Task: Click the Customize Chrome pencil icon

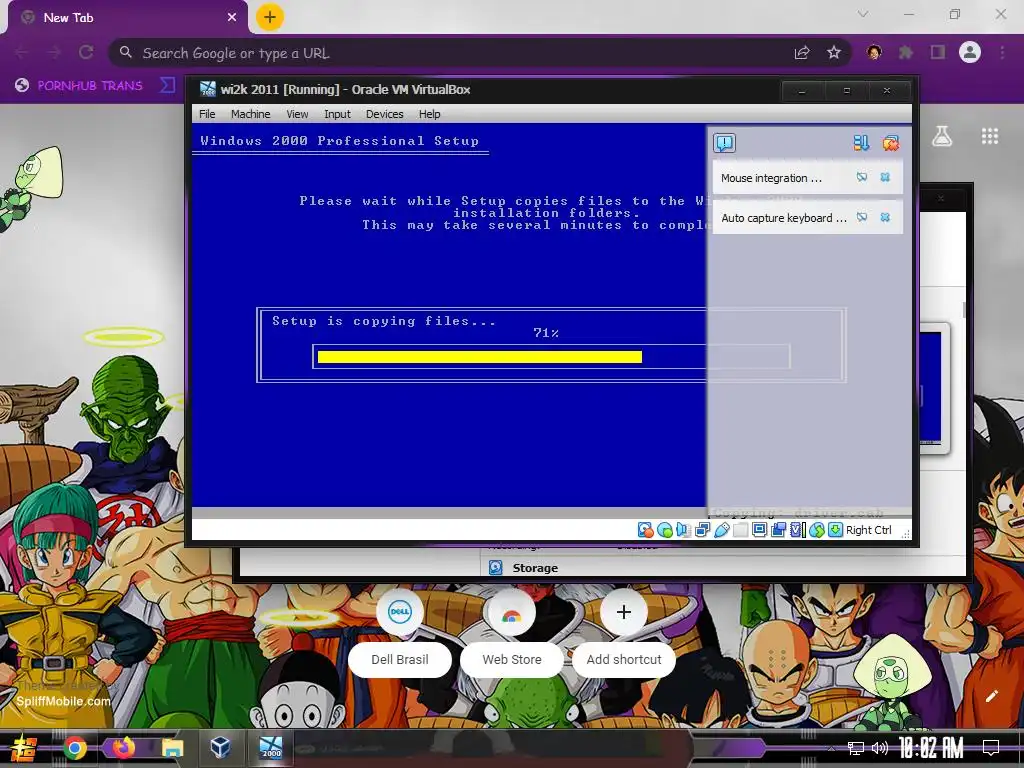Action: pyautogui.click(x=991, y=696)
